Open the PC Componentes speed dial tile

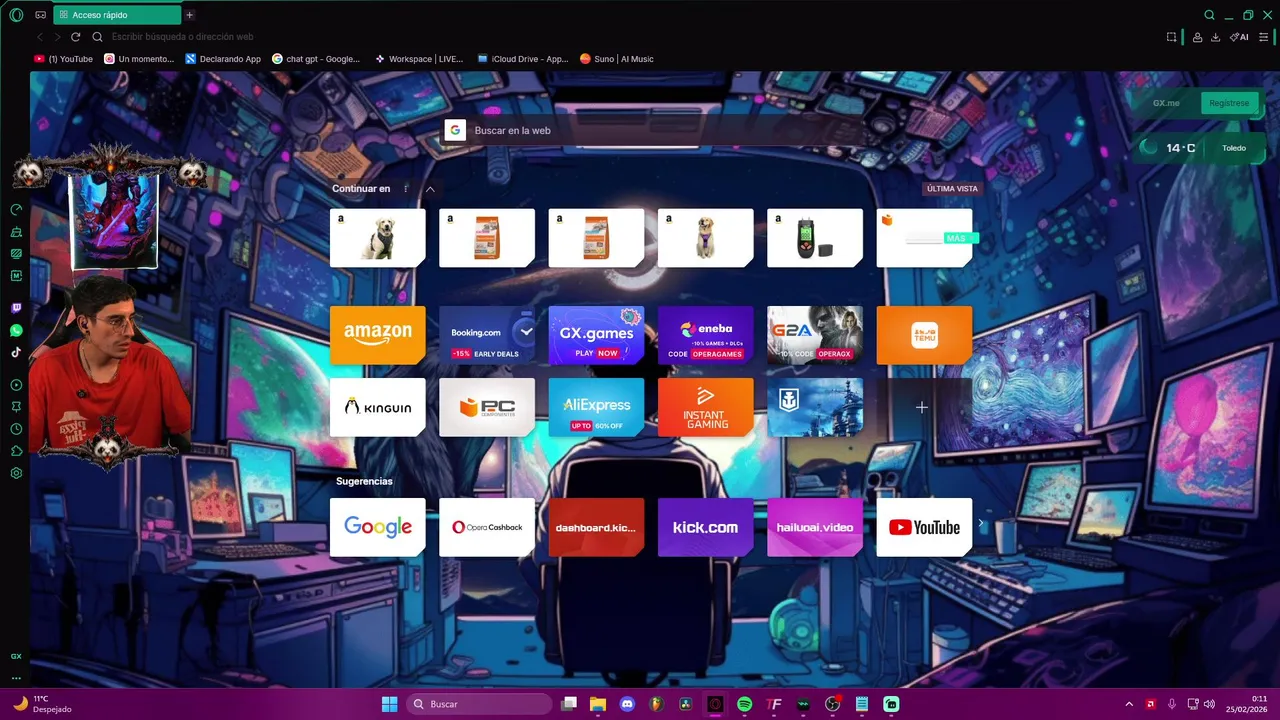click(487, 407)
